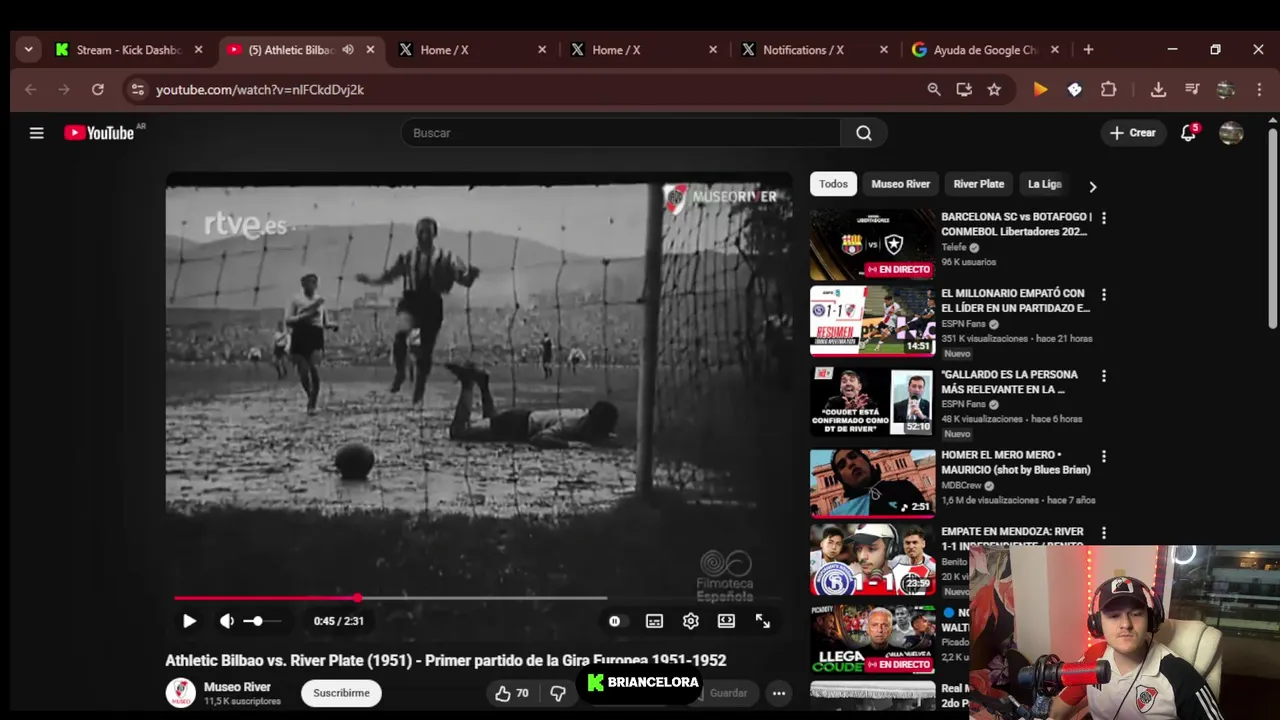Show more category chips with arrow
This screenshot has height=720, width=1280.
tap(1092, 186)
